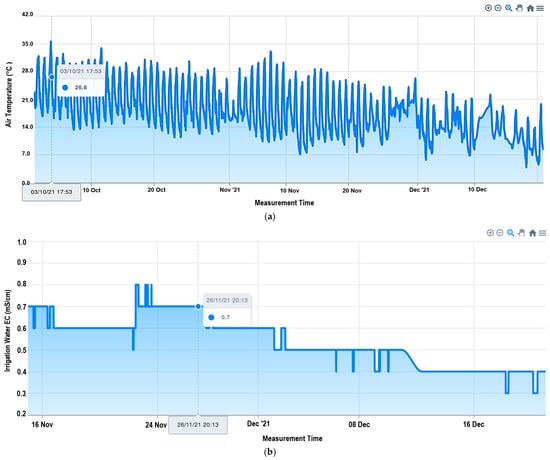The height and width of the screenshot is (460, 550).
Task: Zoom out on the irrigation water EC chart
Action: pos(500,233)
